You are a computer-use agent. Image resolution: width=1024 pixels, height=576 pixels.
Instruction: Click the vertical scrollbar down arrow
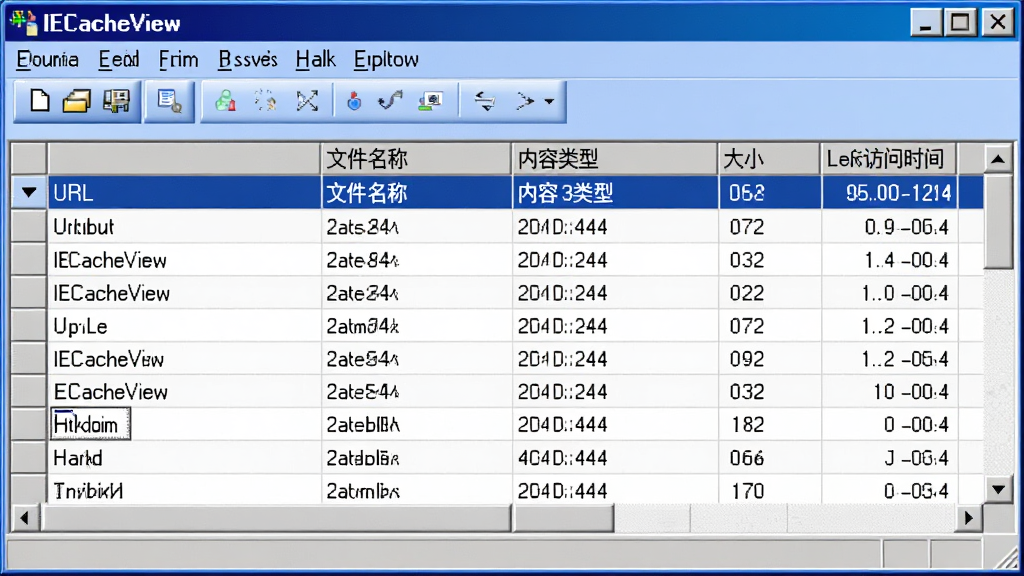998,489
